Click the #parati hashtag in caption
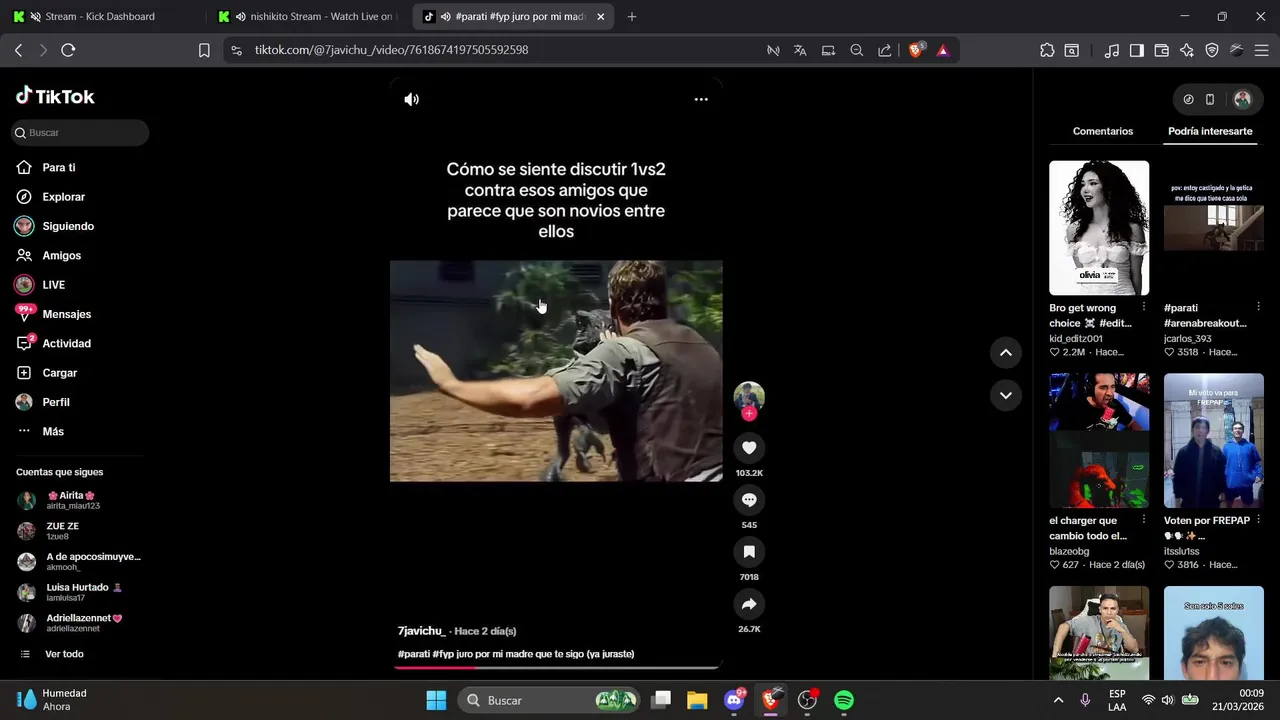1280x720 pixels. point(414,654)
